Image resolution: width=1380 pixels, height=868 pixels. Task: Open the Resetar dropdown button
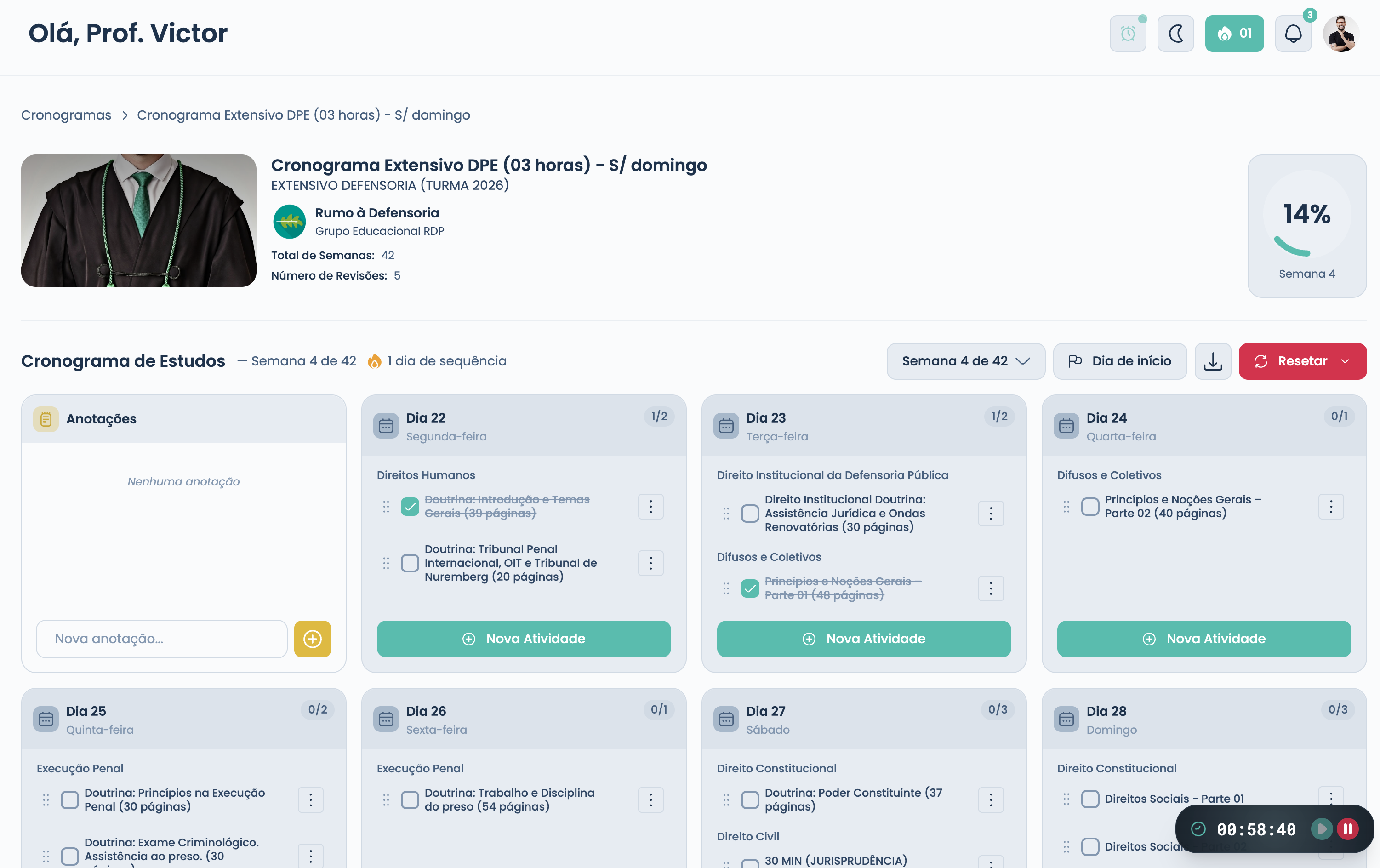click(x=1302, y=361)
